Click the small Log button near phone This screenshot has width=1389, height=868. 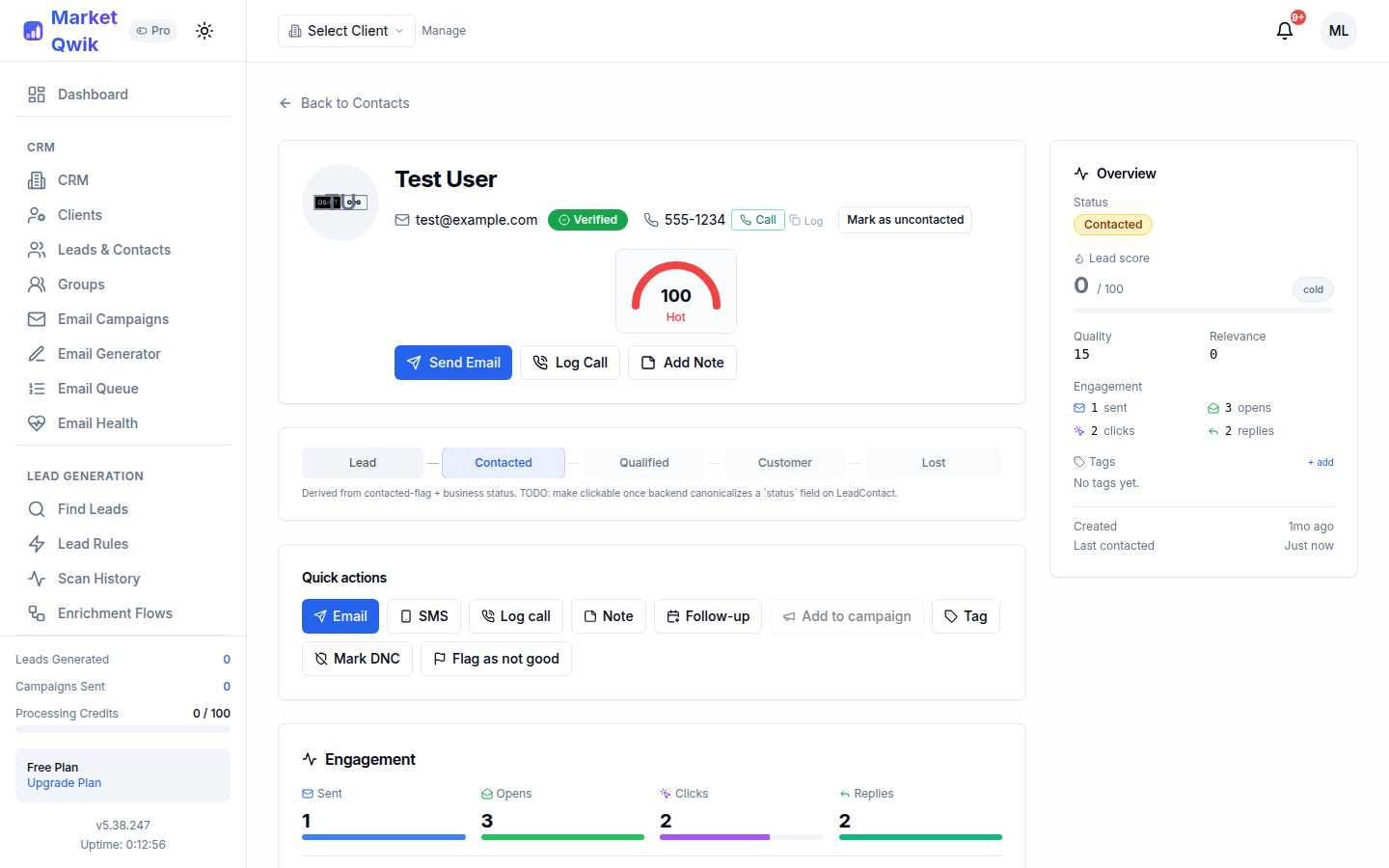point(806,221)
